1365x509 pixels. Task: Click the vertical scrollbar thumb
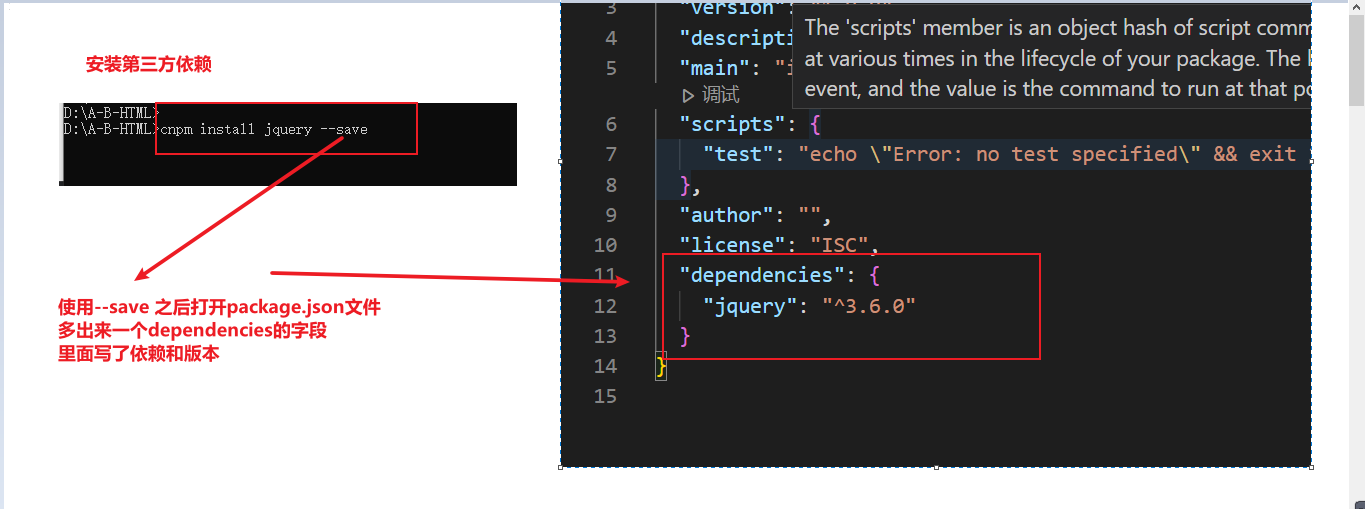pos(1356,60)
